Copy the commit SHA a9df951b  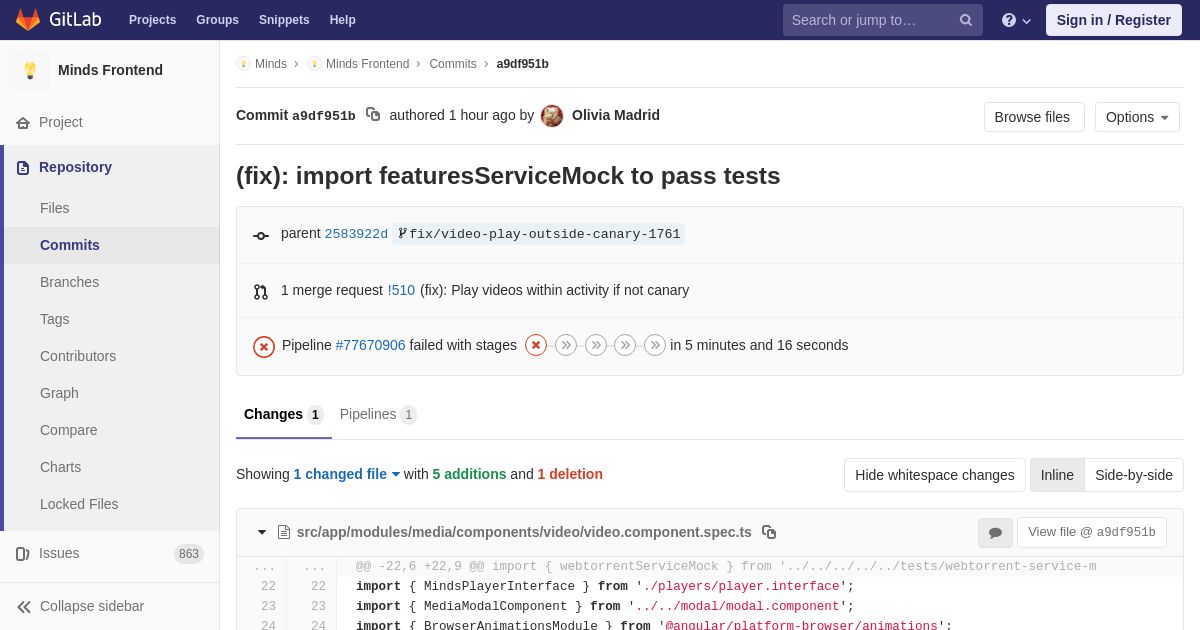point(373,115)
